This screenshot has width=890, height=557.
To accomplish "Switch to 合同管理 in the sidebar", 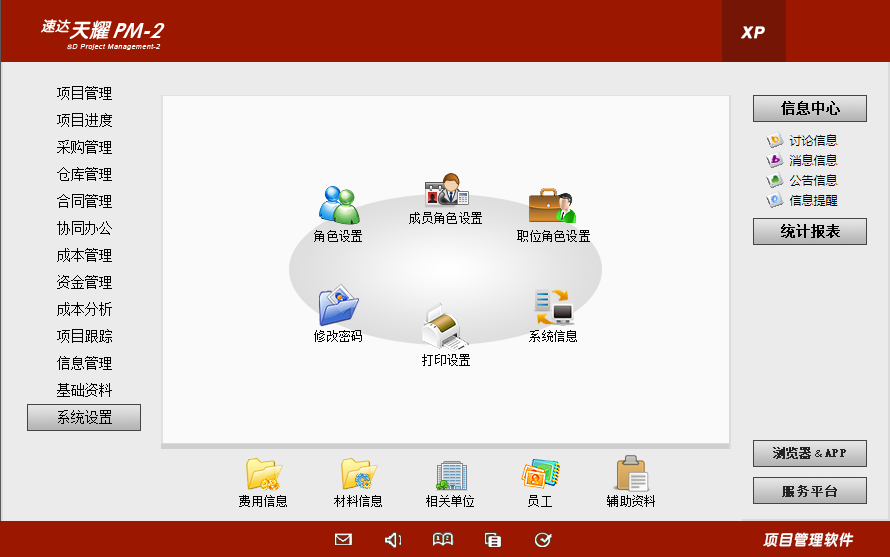I will pyautogui.click(x=84, y=202).
